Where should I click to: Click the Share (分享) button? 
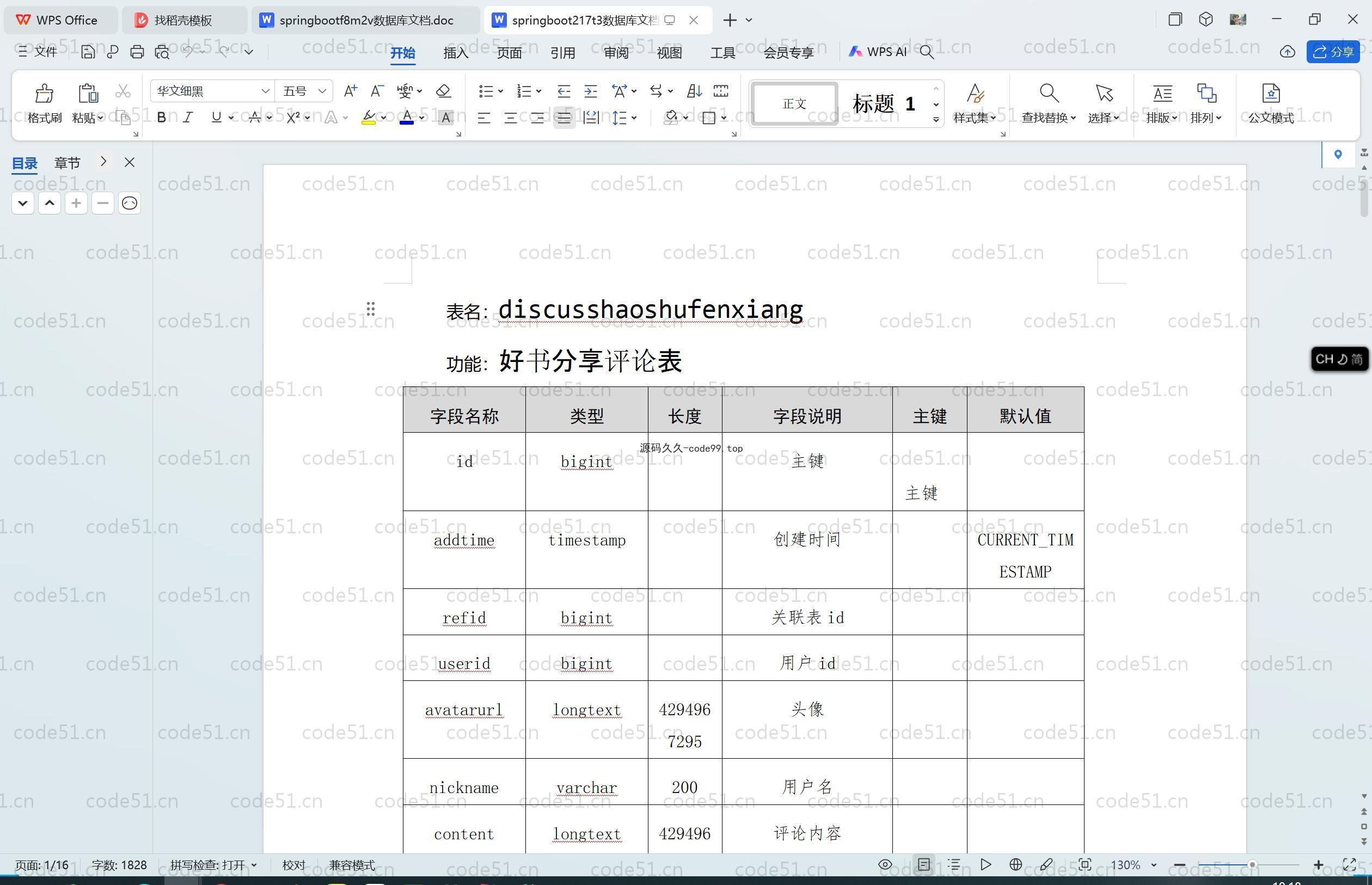(x=1333, y=52)
